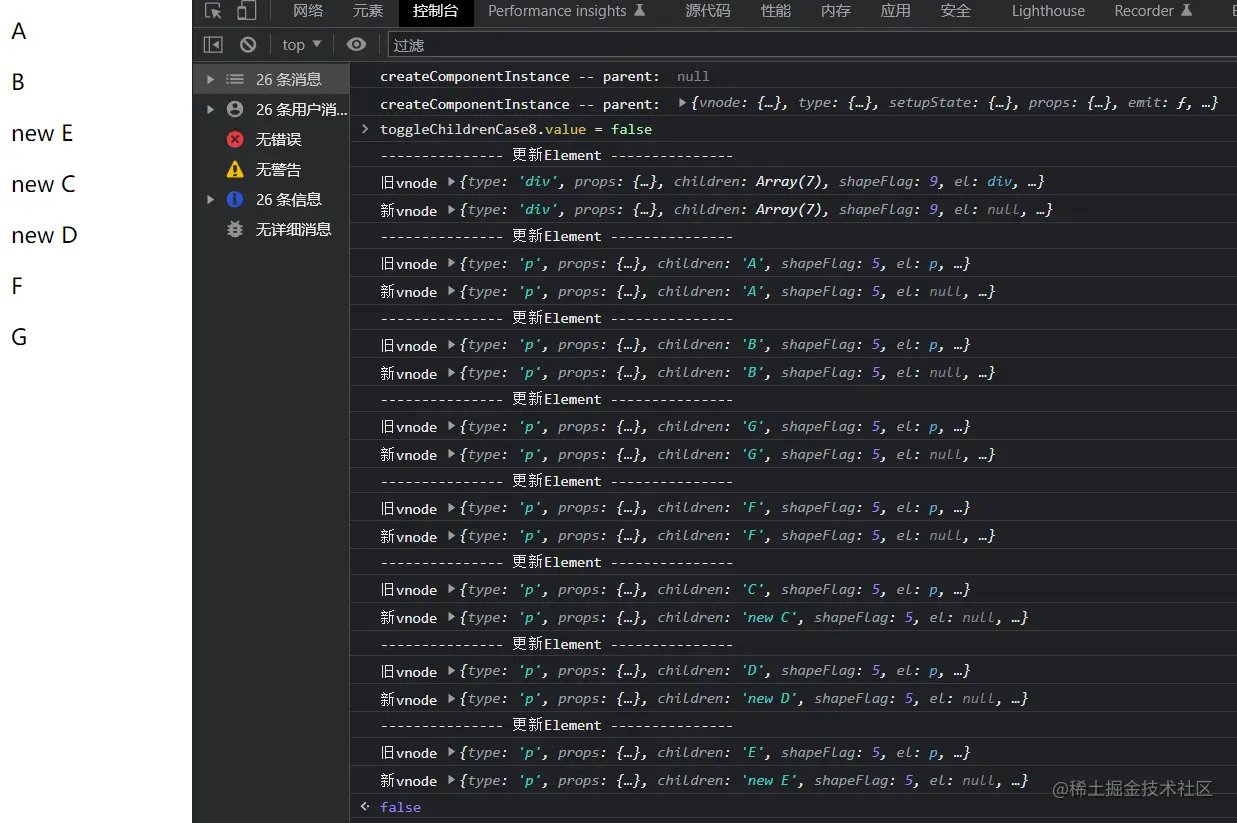Expand 新vnode with children 'new D'
The height and width of the screenshot is (823, 1237).
(452, 698)
